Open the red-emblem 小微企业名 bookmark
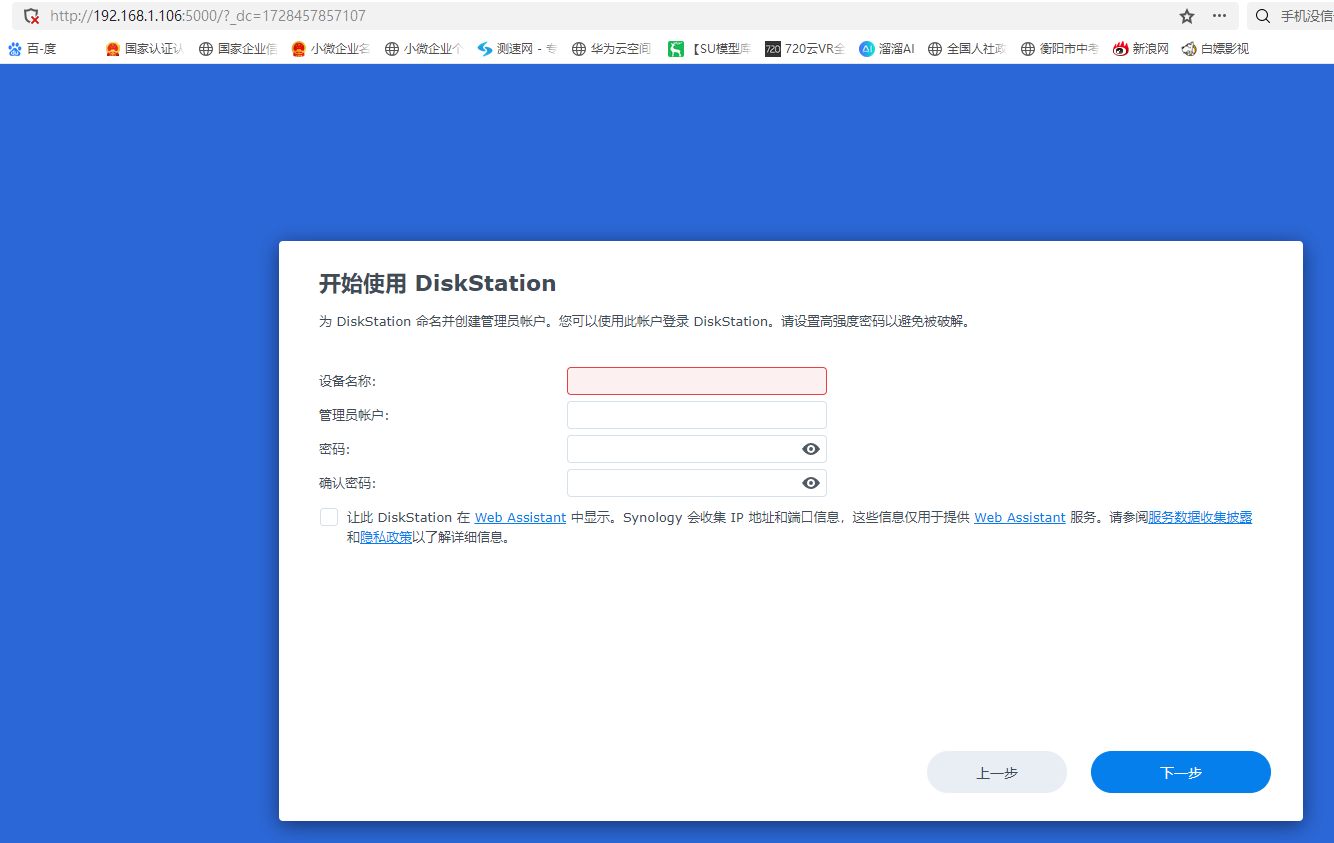Image resolution: width=1334 pixels, height=843 pixels. click(x=330, y=48)
